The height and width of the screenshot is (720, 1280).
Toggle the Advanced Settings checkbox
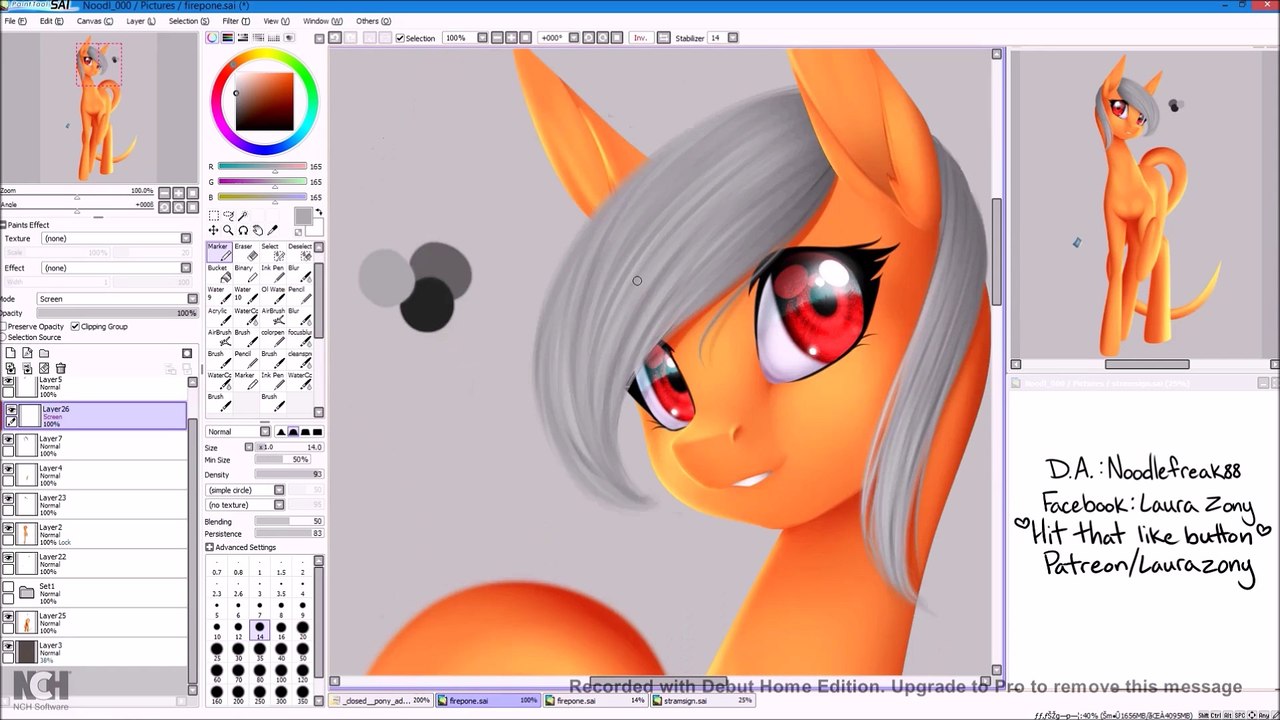pos(210,547)
